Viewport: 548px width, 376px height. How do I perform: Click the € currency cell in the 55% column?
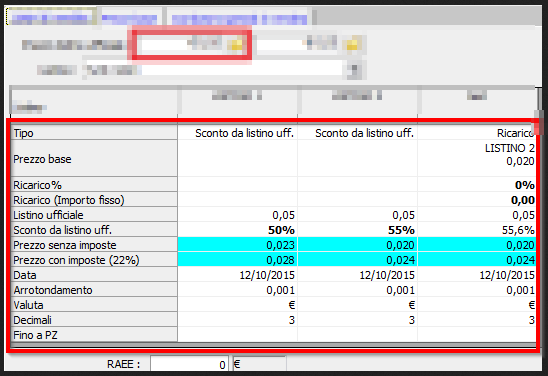coord(358,305)
